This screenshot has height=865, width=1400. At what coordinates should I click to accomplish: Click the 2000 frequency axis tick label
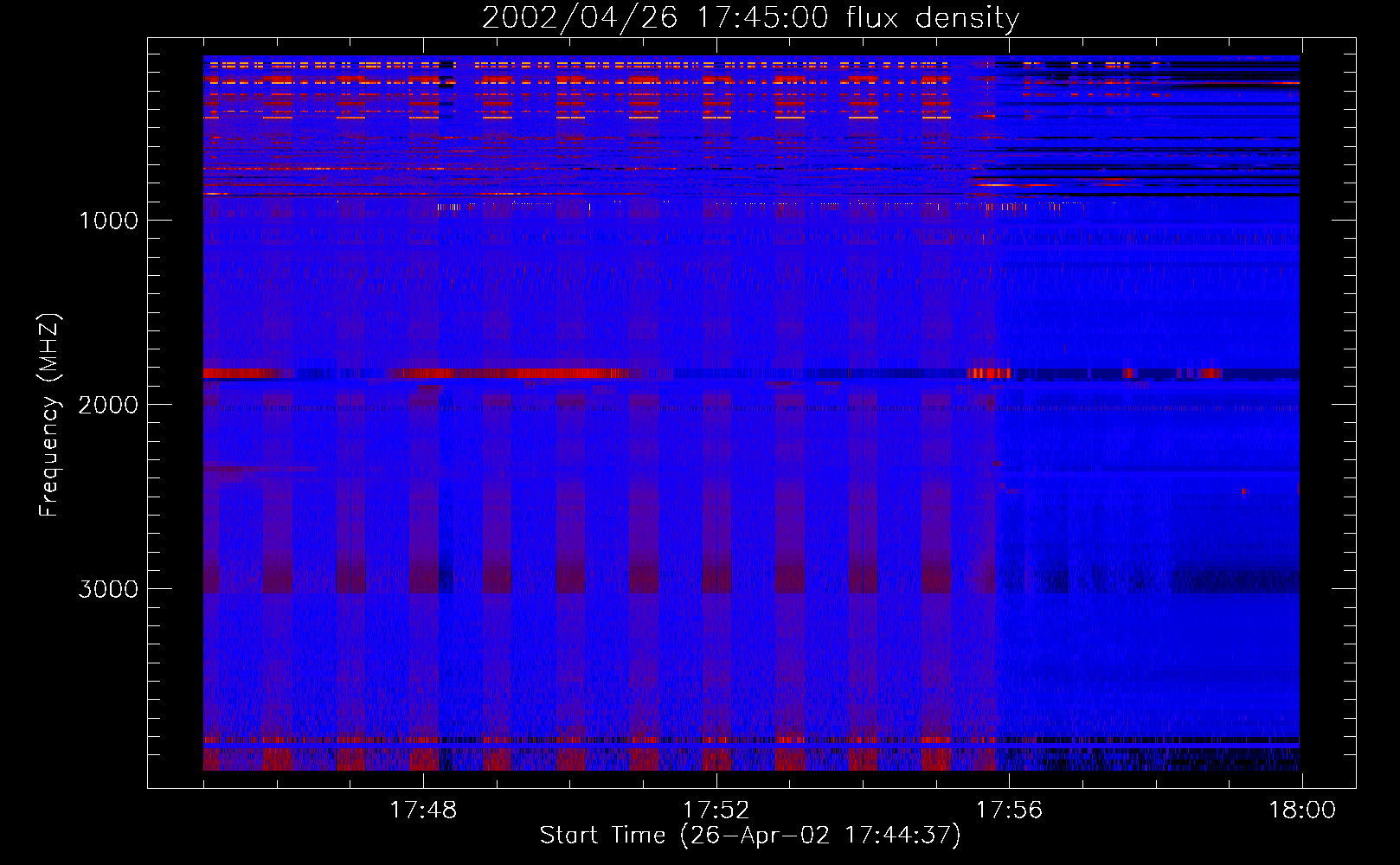pyautogui.click(x=108, y=405)
